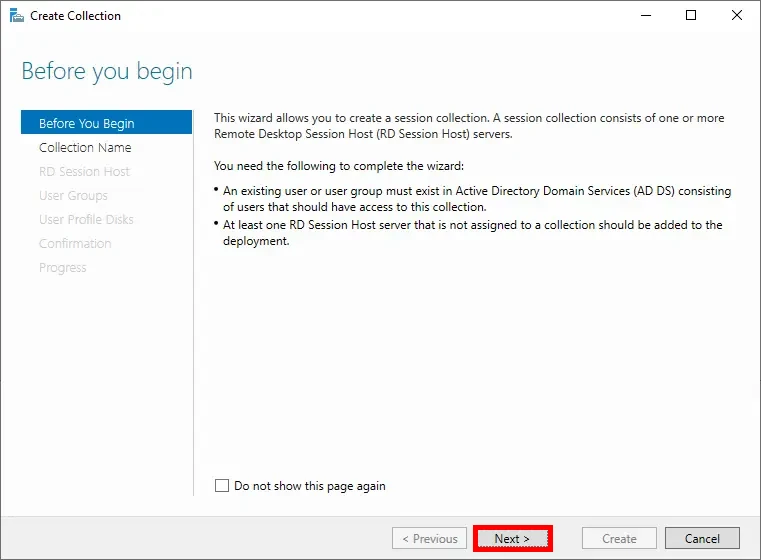Select the Before You Begin step
This screenshot has width=761, height=560.
click(x=86, y=124)
